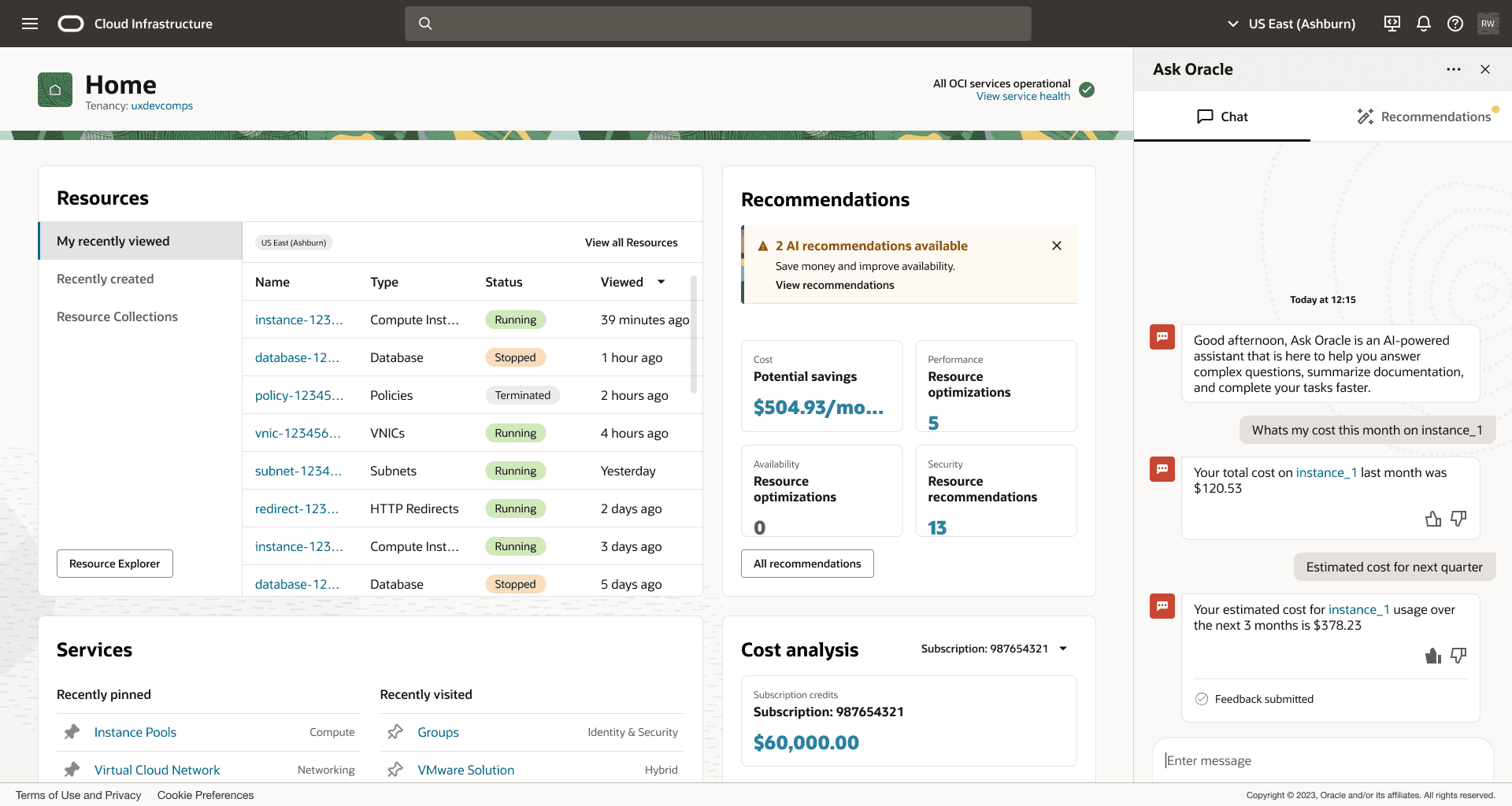Switch to the Chat tab

(x=1222, y=116)
